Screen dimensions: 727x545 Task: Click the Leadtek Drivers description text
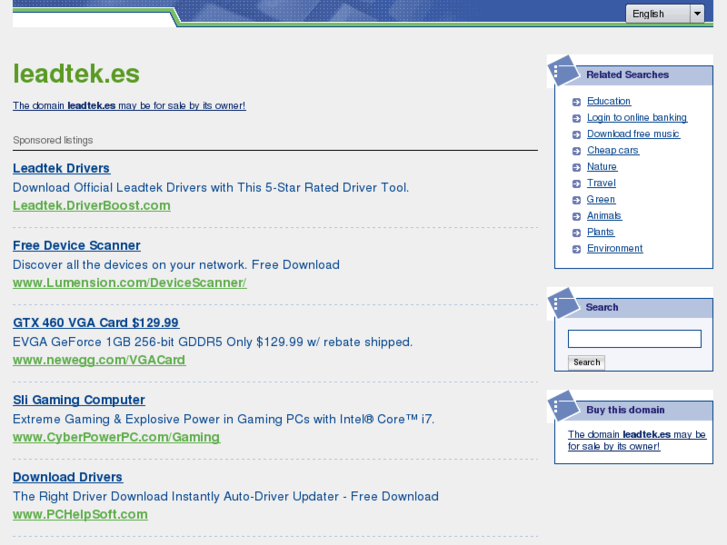pos(211,187)
